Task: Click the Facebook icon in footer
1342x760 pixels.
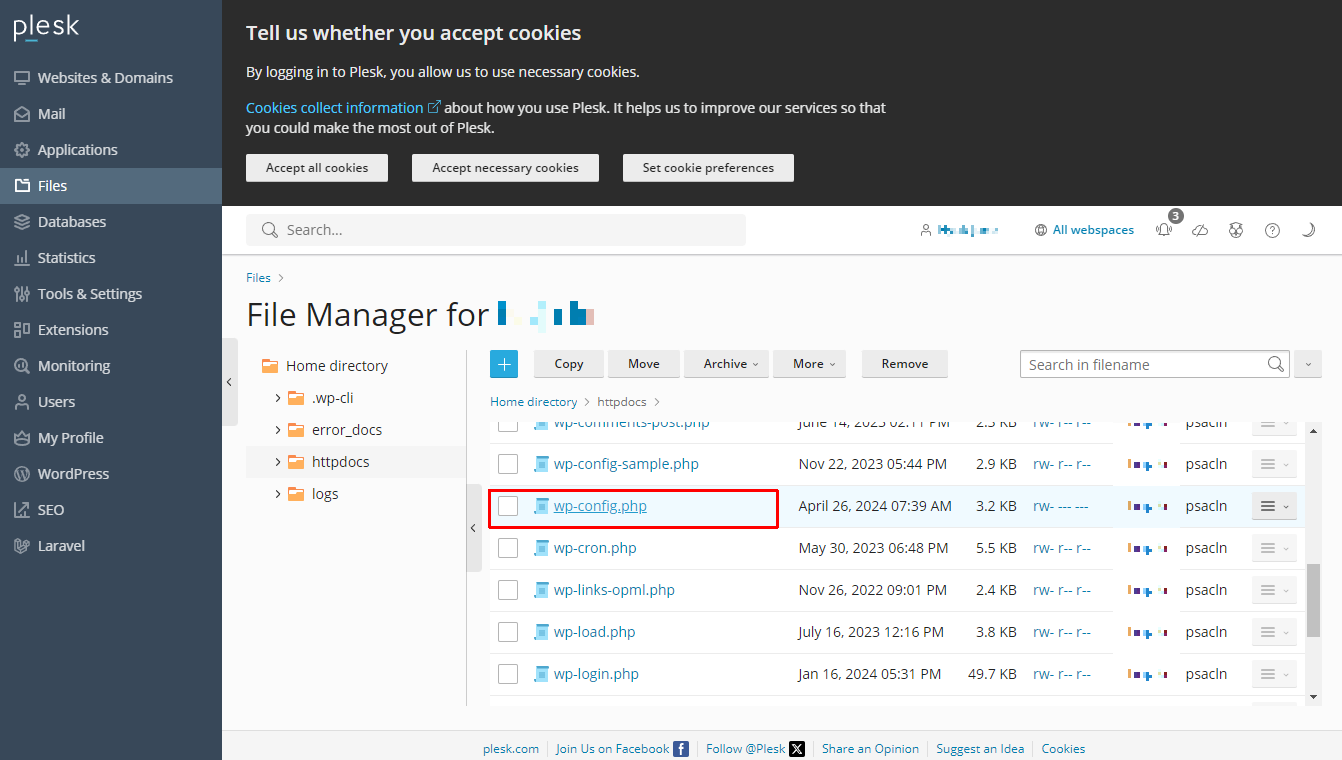Action: (x=681, y=748)
